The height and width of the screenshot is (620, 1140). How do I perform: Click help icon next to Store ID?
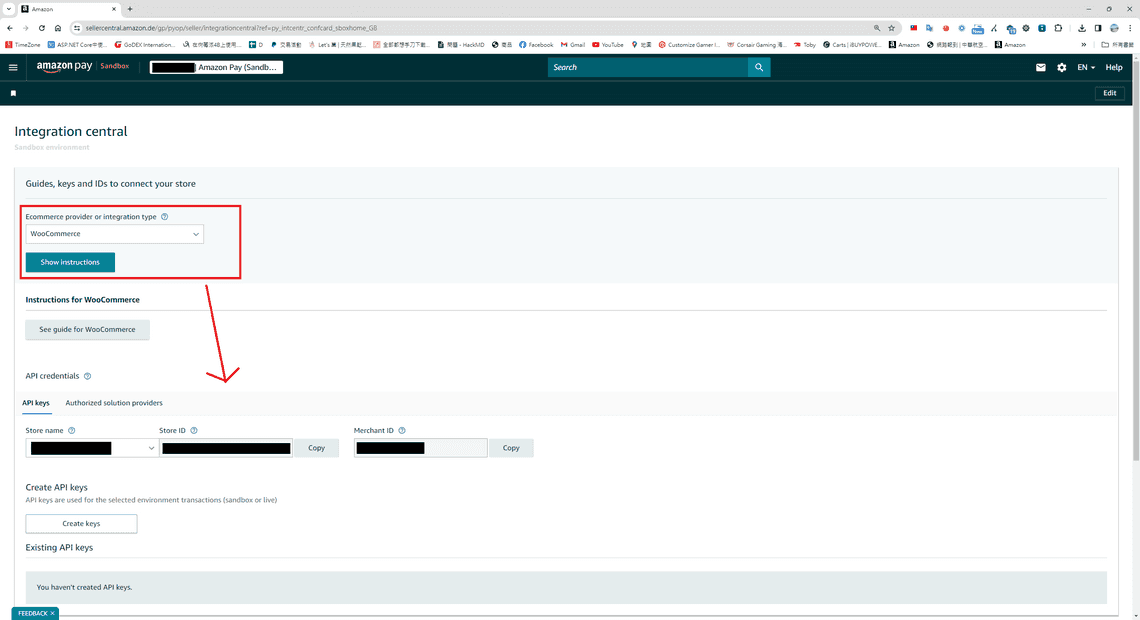[194, 431]
